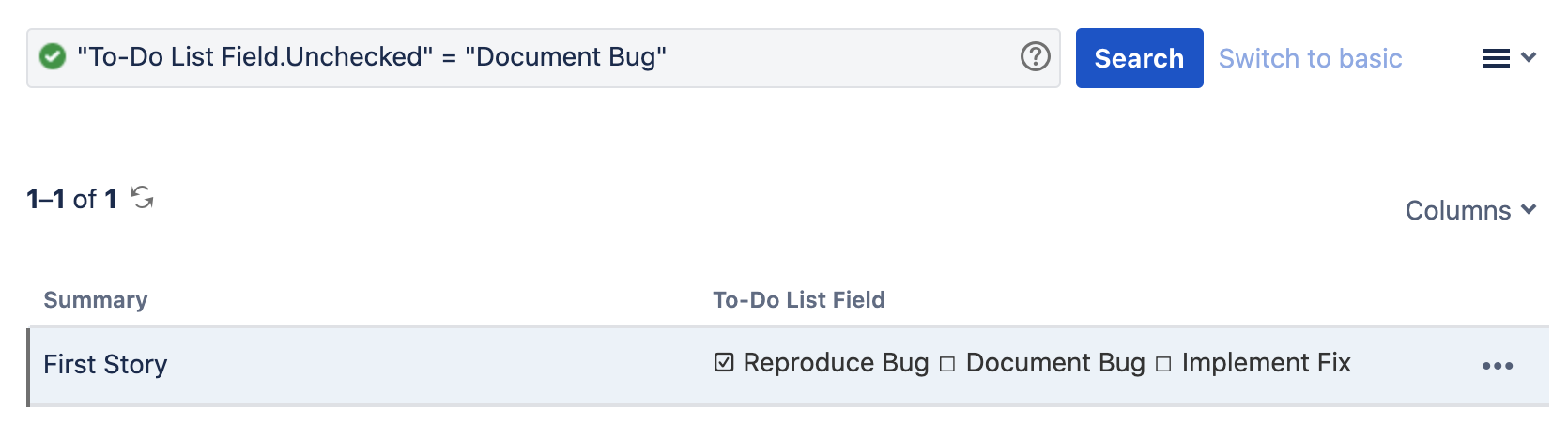Tick the Implement Fix checkbox
Screen dimensions: 1568x424
click(1163, 364)
